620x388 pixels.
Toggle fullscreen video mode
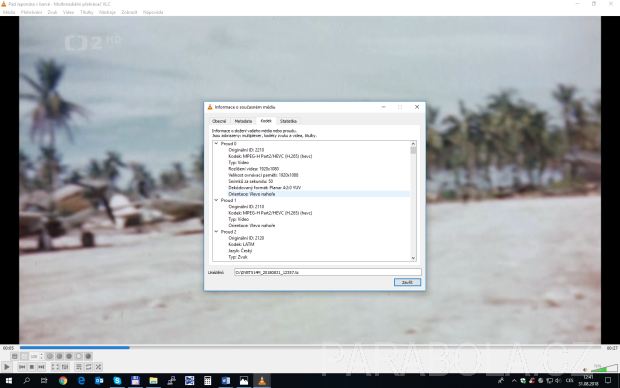55,367
